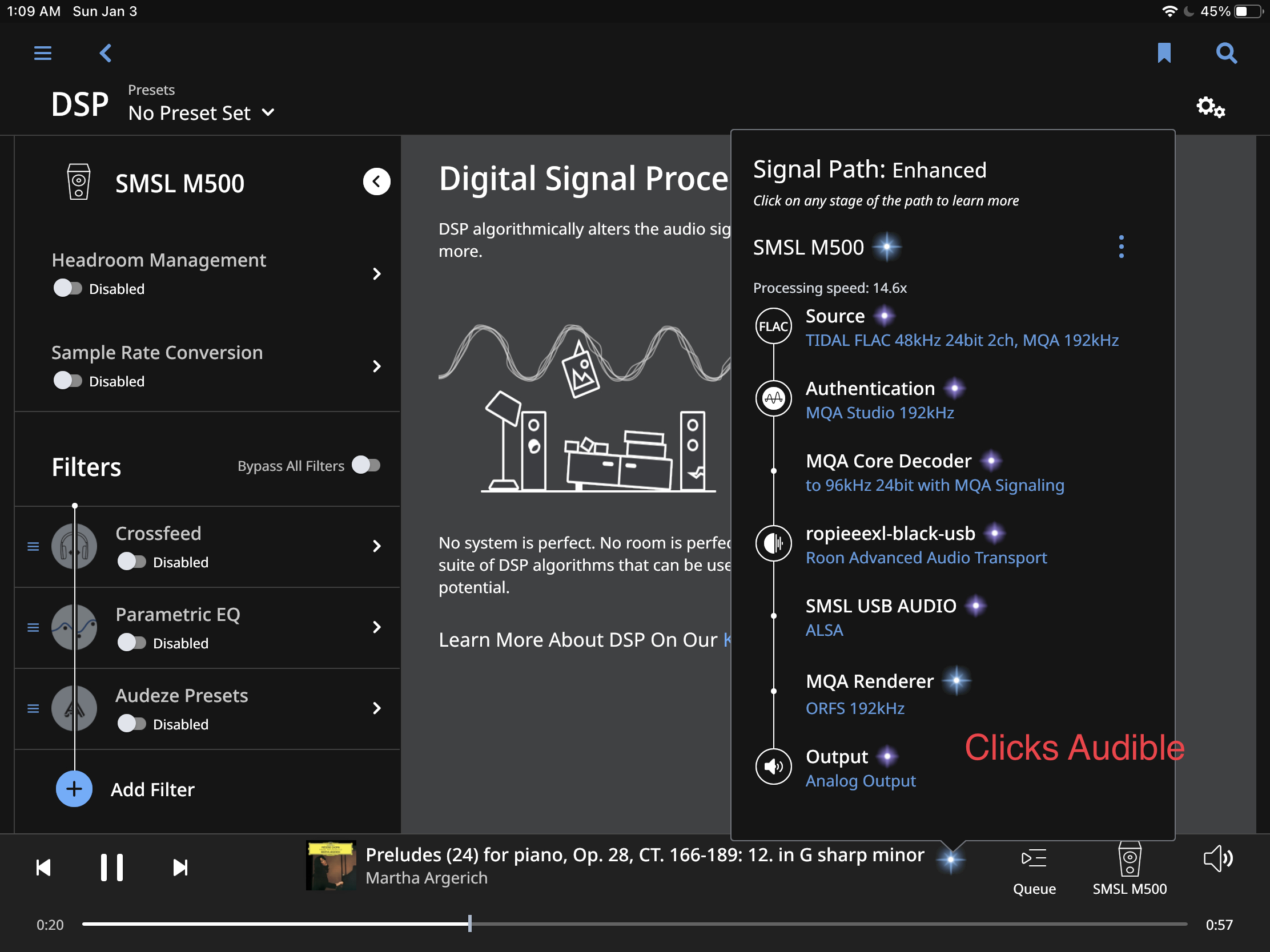Click the track progress slider handle
The width and height of the screenshot is (1270, 952).
469,923
